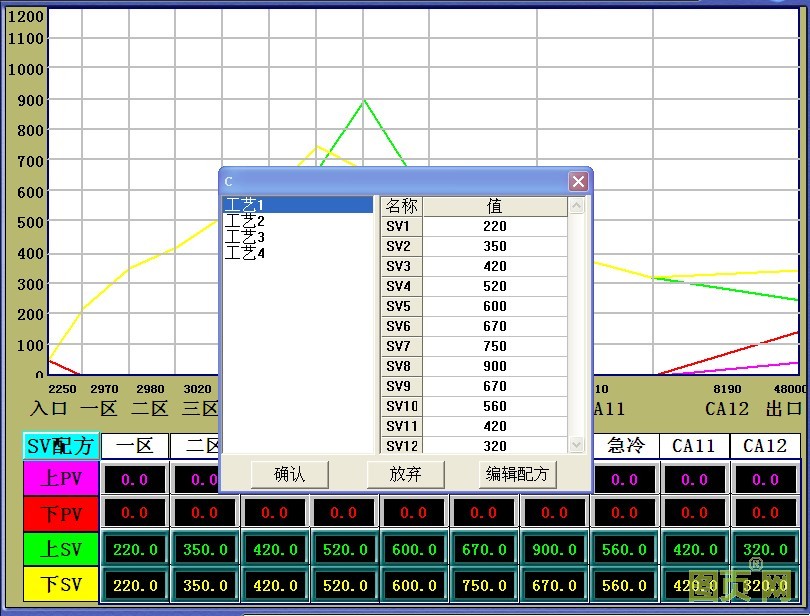The width and height of the screenshot is (810, 616).
Task: Click the red 下PV label
Action: [x=61, y=513]
